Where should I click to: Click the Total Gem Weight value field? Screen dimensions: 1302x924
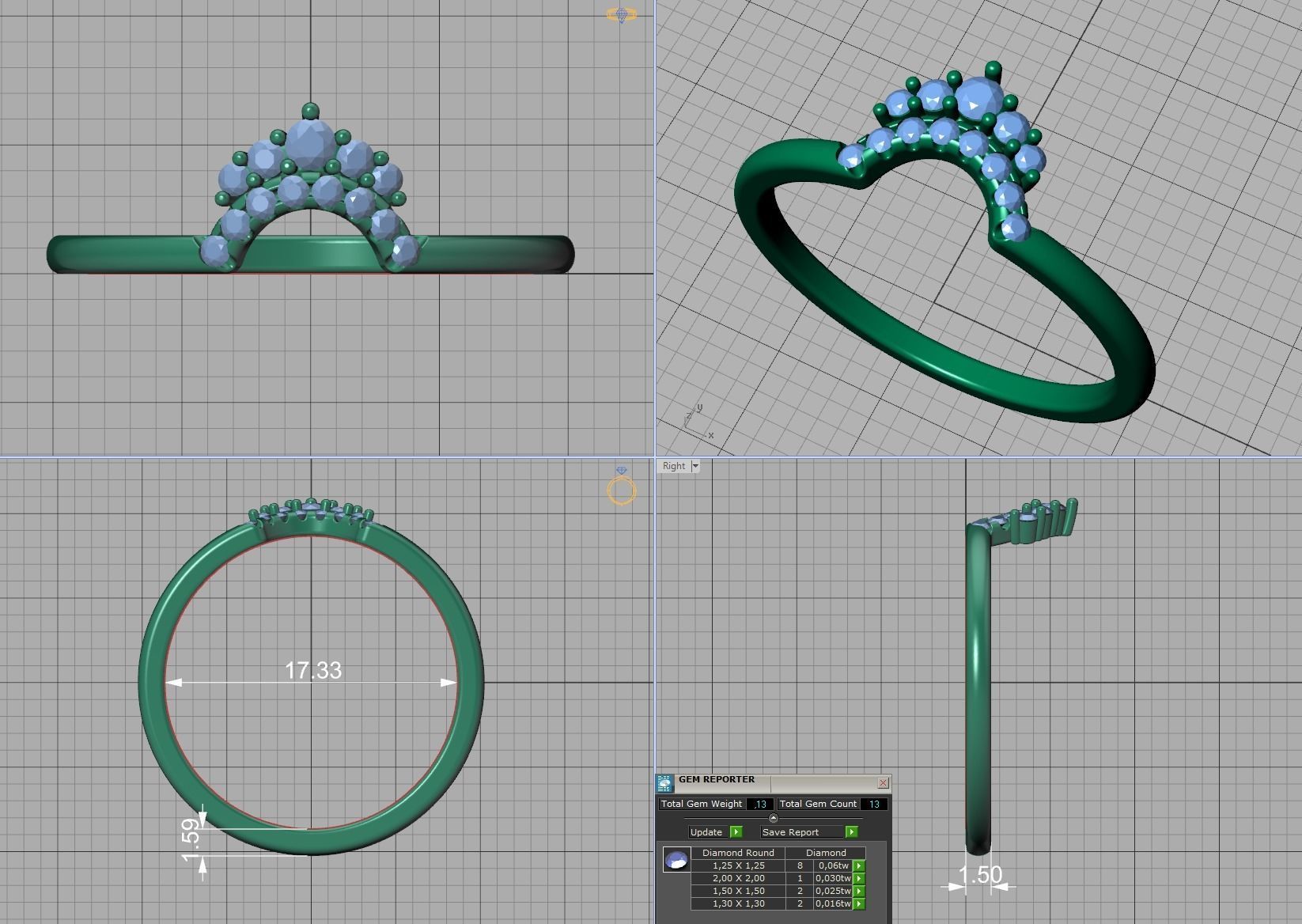coord(761,804)
